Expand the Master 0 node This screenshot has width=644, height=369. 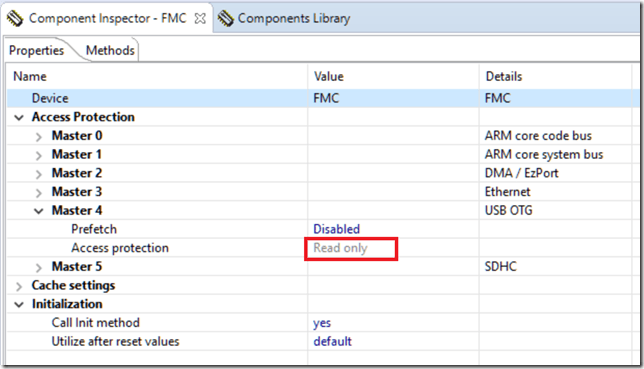[38, 136]
